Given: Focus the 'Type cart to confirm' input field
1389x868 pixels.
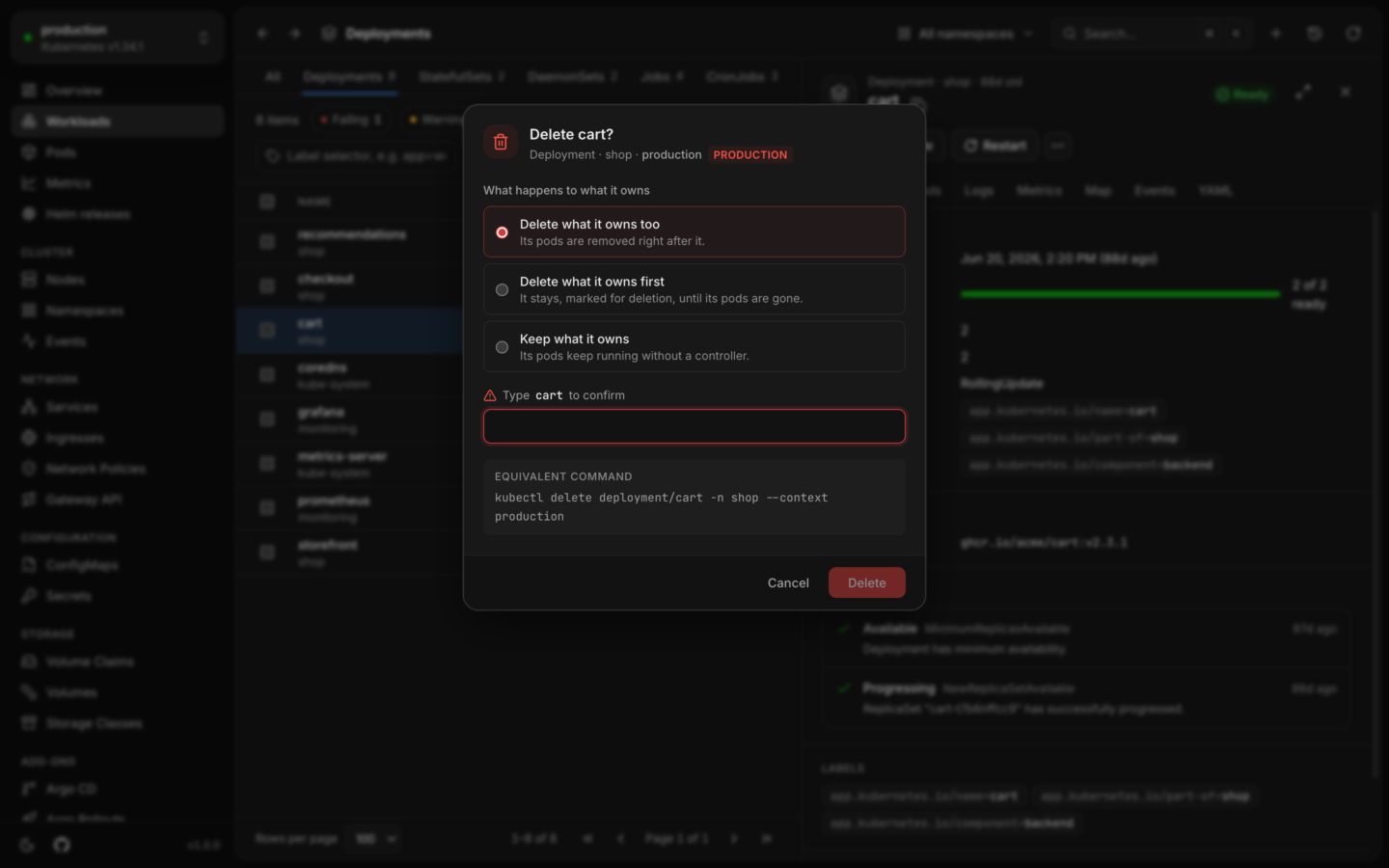Looking at the screenshot, I should click(x=694, y=426).
